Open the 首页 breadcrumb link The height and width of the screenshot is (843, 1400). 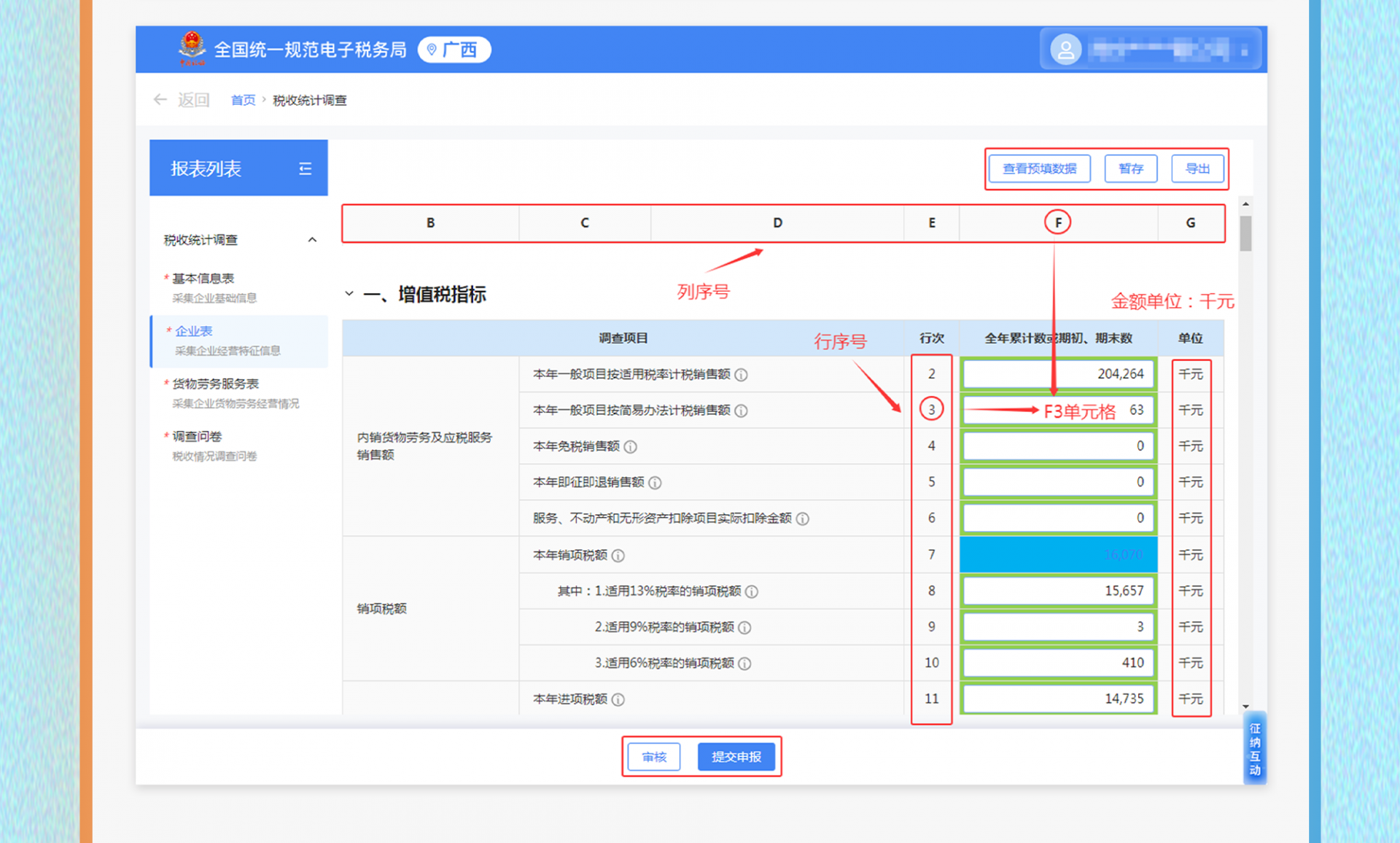tap(243, 99)
